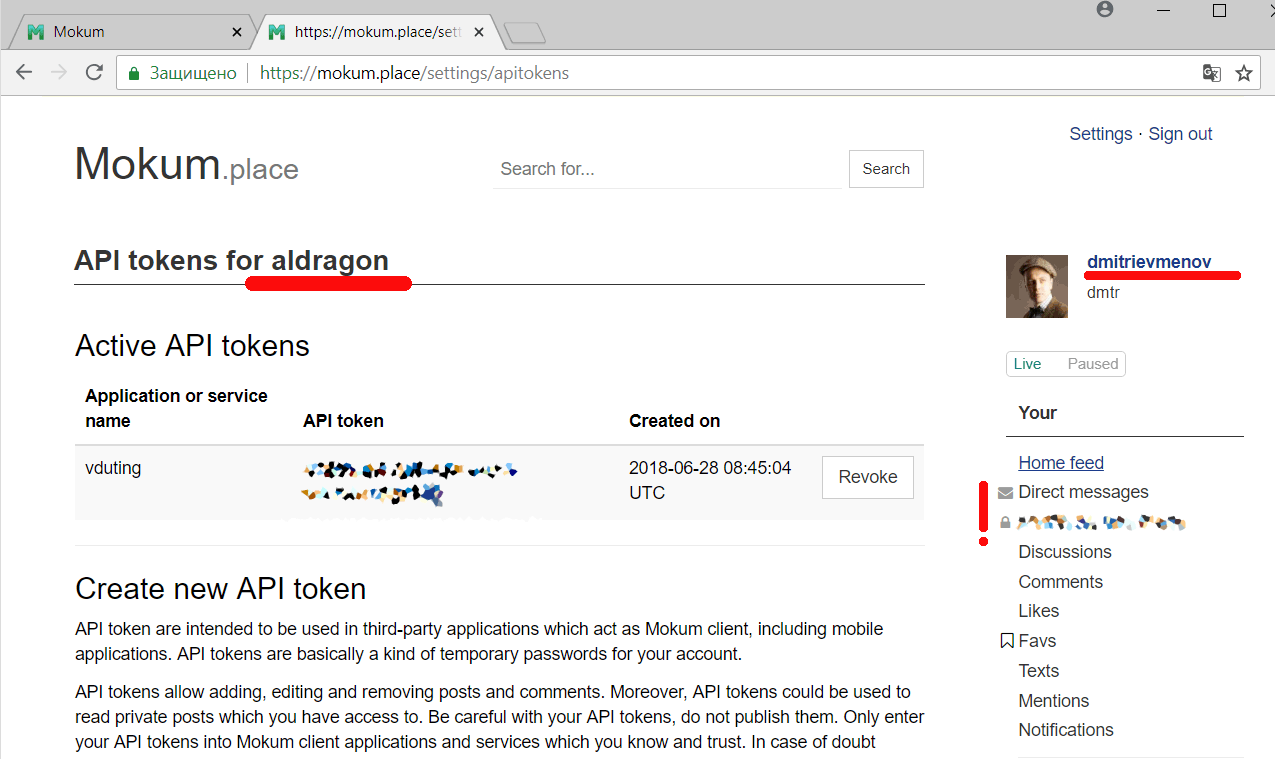Open the Mokum.place logo homepage link
Viewport: 1275px width, 759px height.
coord(186,164)
